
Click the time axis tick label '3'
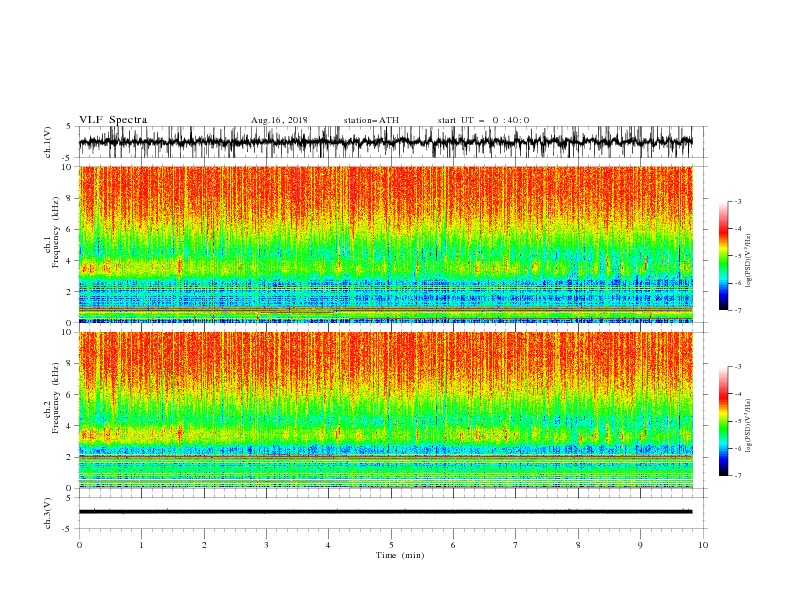[x=266, y=545]
